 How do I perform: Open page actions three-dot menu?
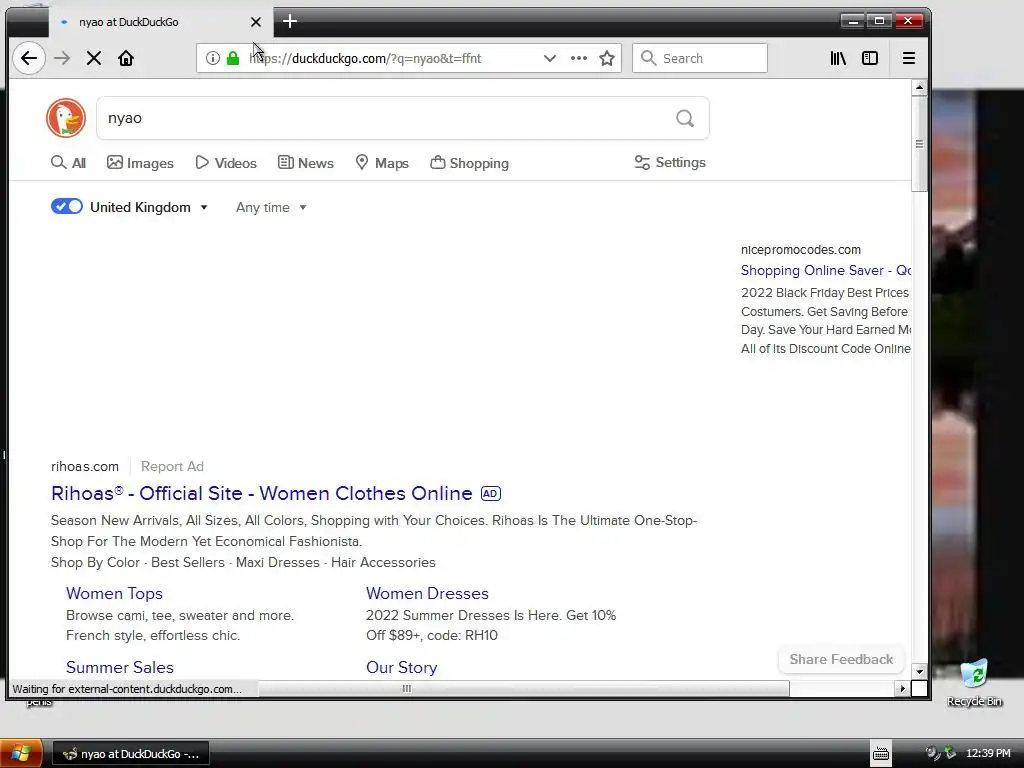(578, 58)
